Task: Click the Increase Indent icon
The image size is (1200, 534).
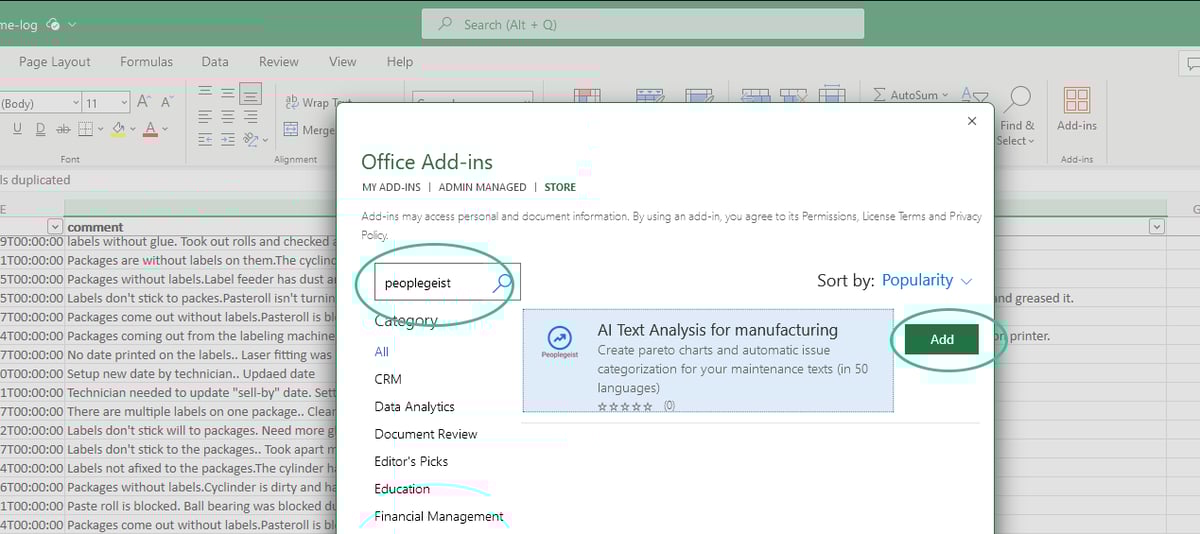Action: click(227, 140)
